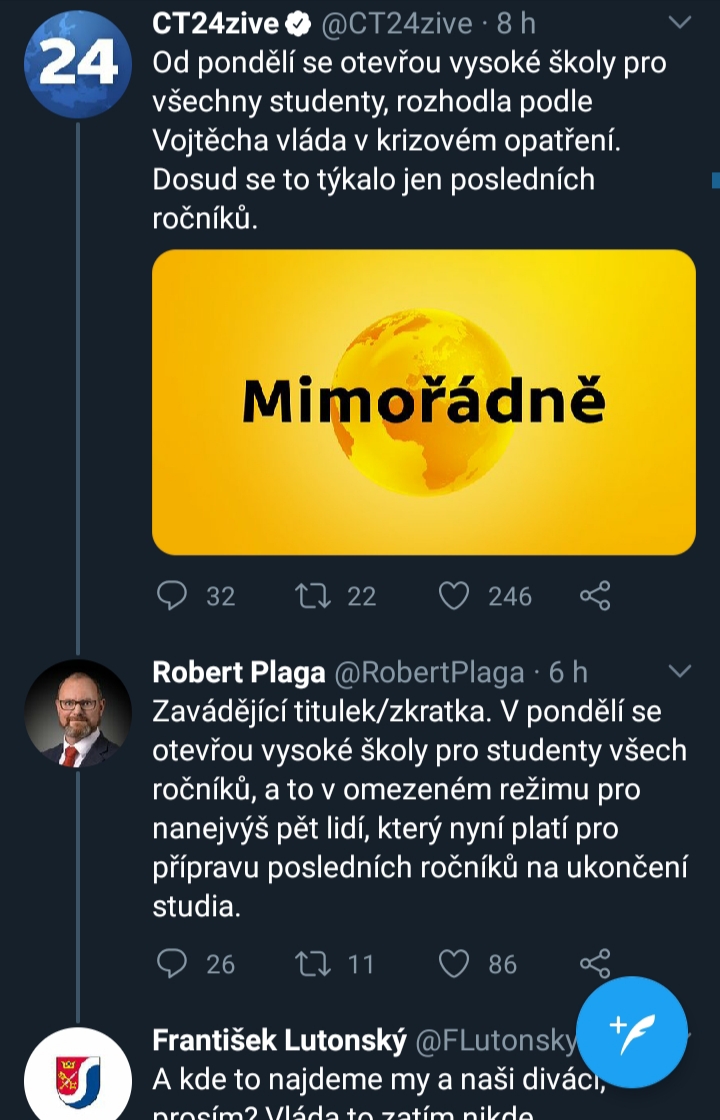Open the Mimořádně image
Viewport: 720px width, 1120px height.
(423, 402)
